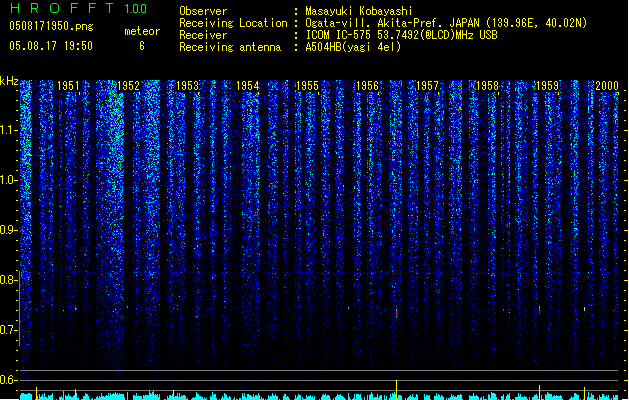Click the red meteor echo after 1956
This screenshot has width=629, height=400.
click(x=396, y=313)
